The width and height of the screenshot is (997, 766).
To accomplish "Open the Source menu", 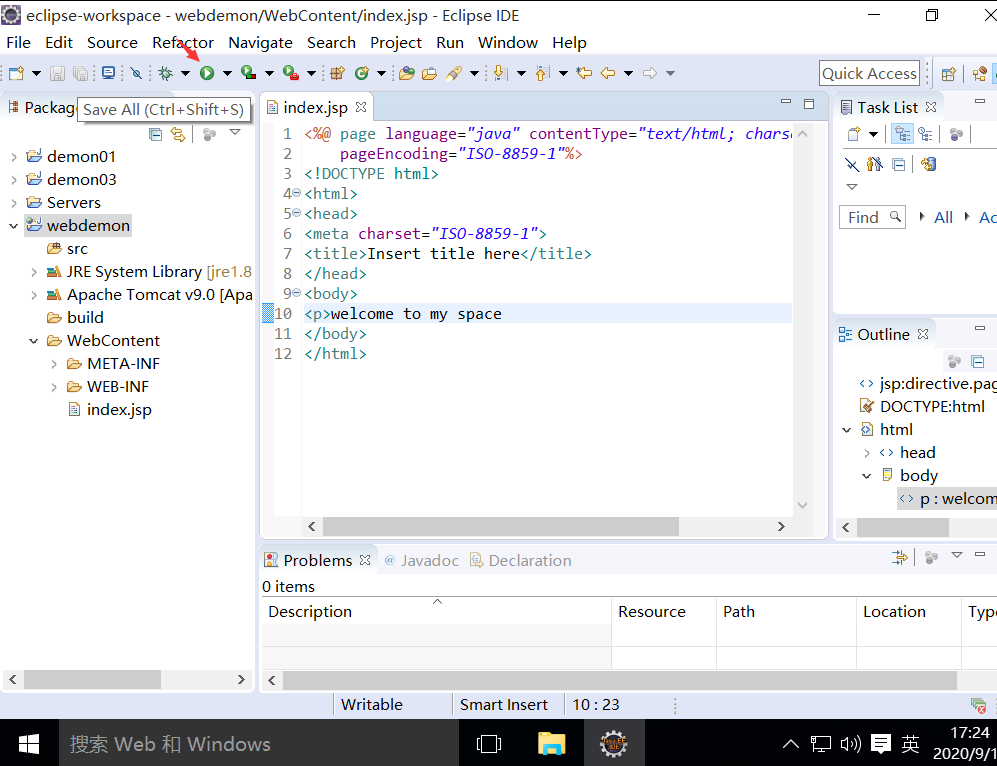I will pos(113,43).
